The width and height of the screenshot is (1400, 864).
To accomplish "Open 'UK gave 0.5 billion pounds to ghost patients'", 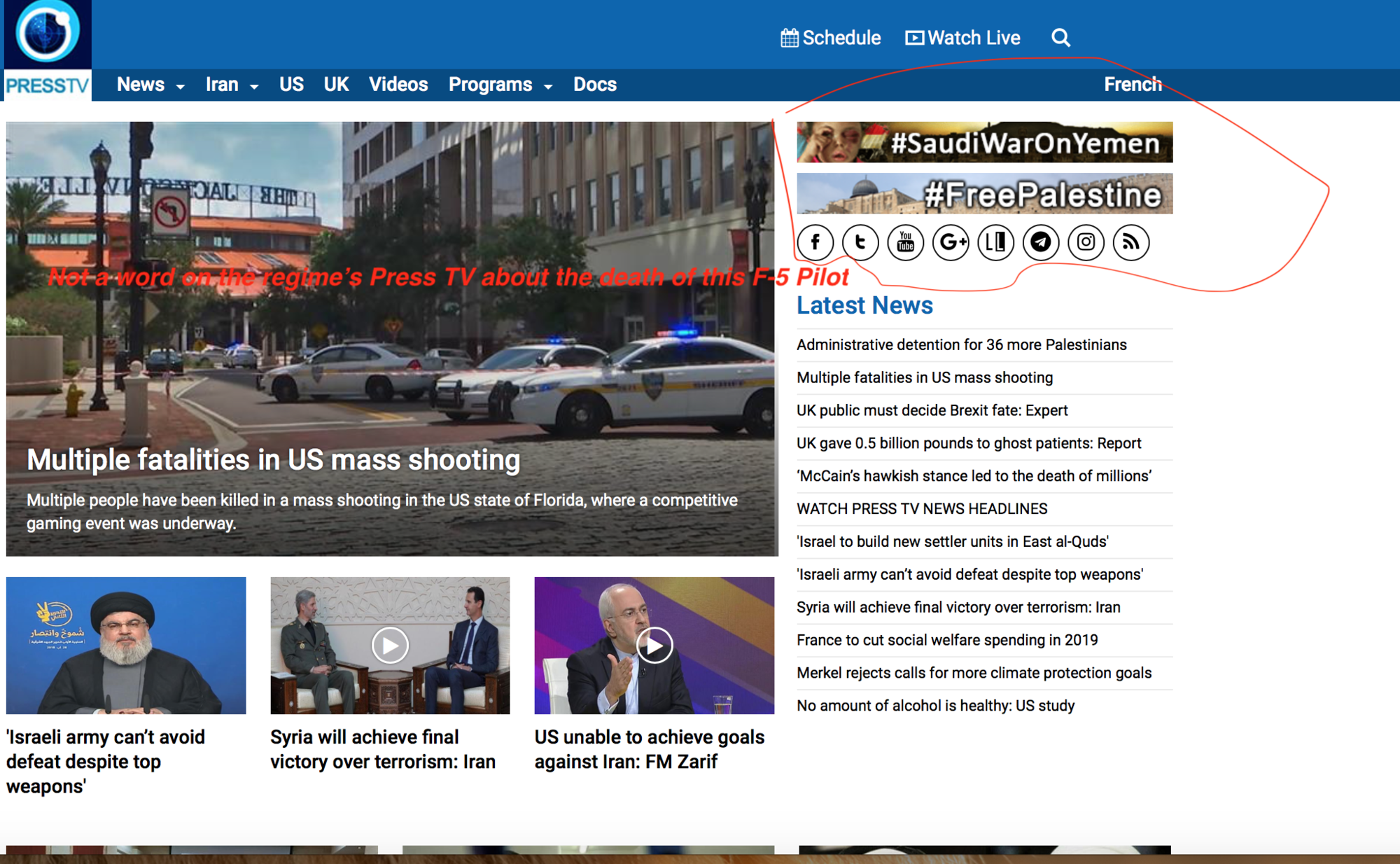I will [x=969, y=443].
